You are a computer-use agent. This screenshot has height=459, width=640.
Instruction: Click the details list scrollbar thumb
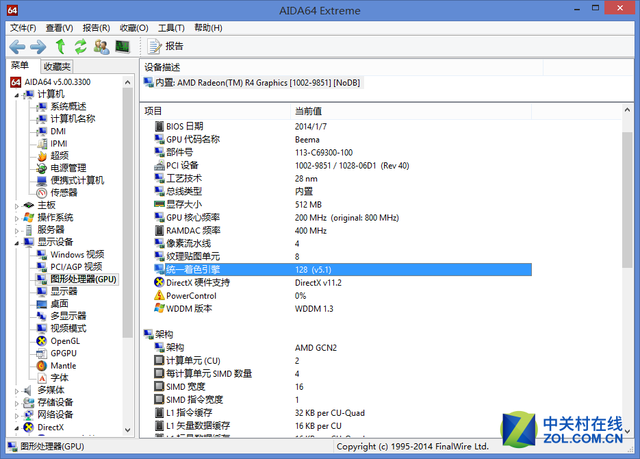click(x=627, y=200)
